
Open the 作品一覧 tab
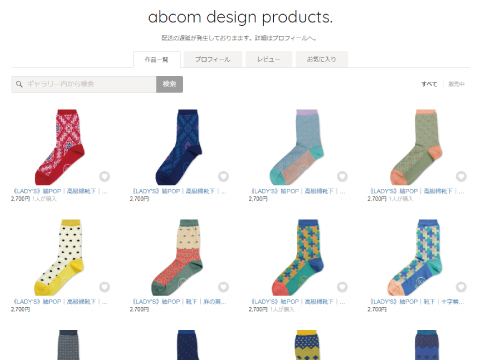[x=157, y=60]
